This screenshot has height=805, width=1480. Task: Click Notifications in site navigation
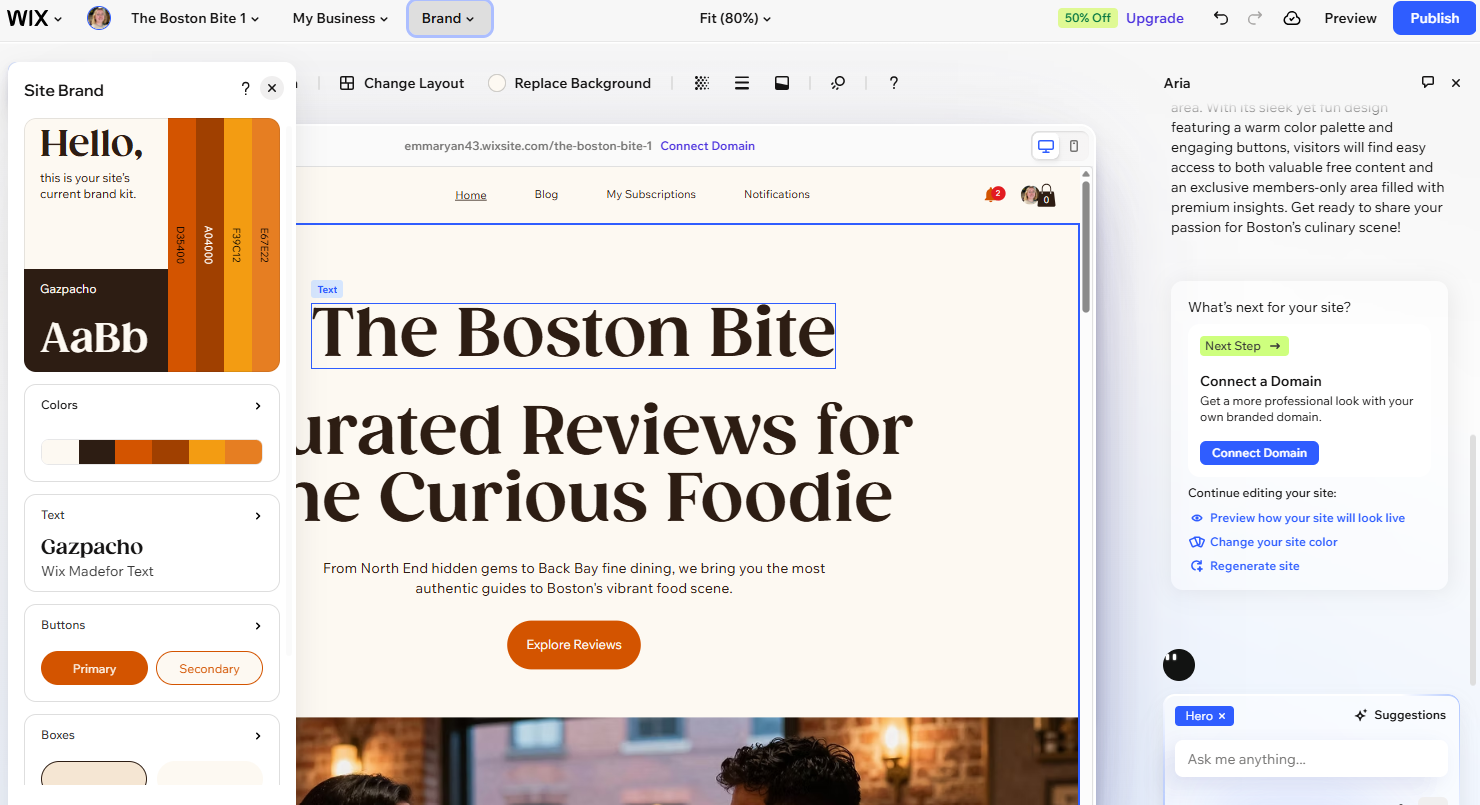[x=777, y=194]
